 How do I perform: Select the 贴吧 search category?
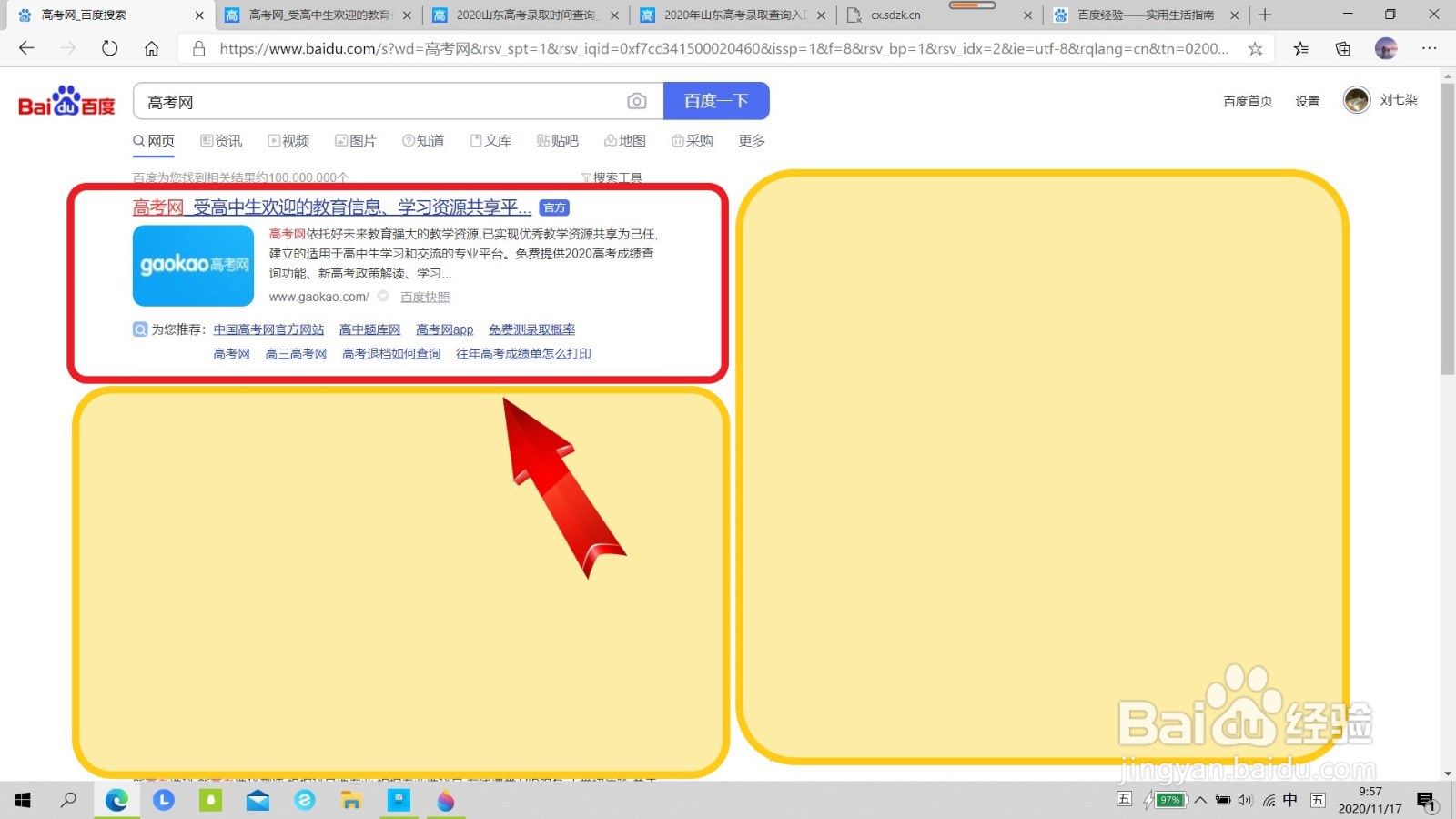(558, 141)
